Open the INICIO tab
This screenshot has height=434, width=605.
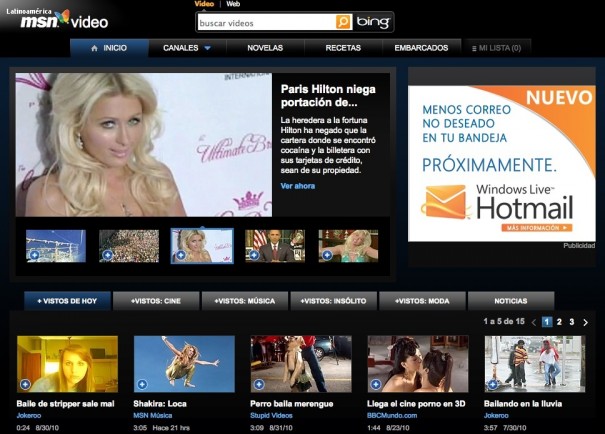click(x=109, y=48)
